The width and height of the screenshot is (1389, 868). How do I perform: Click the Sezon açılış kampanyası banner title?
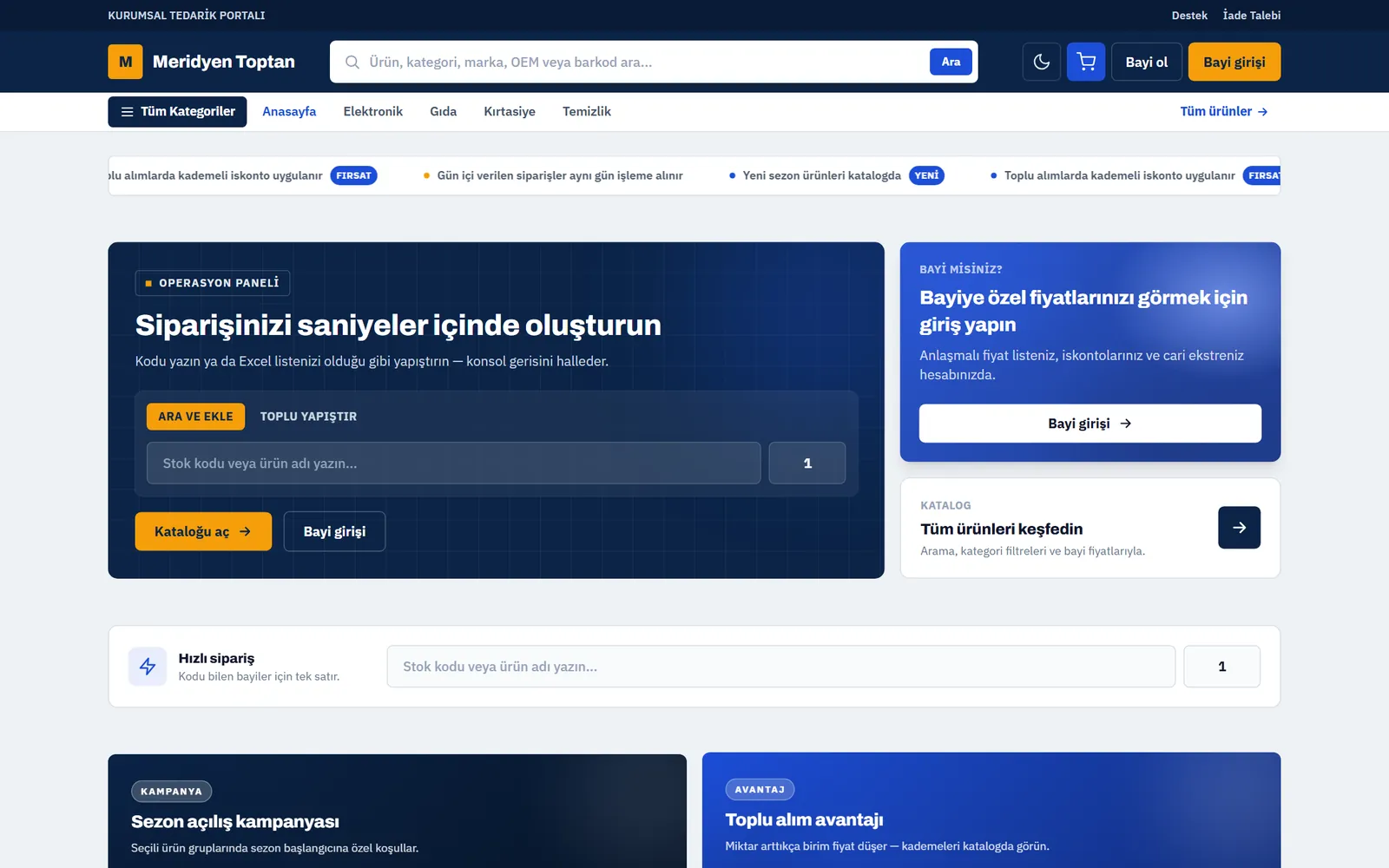[x=234, y=822]
